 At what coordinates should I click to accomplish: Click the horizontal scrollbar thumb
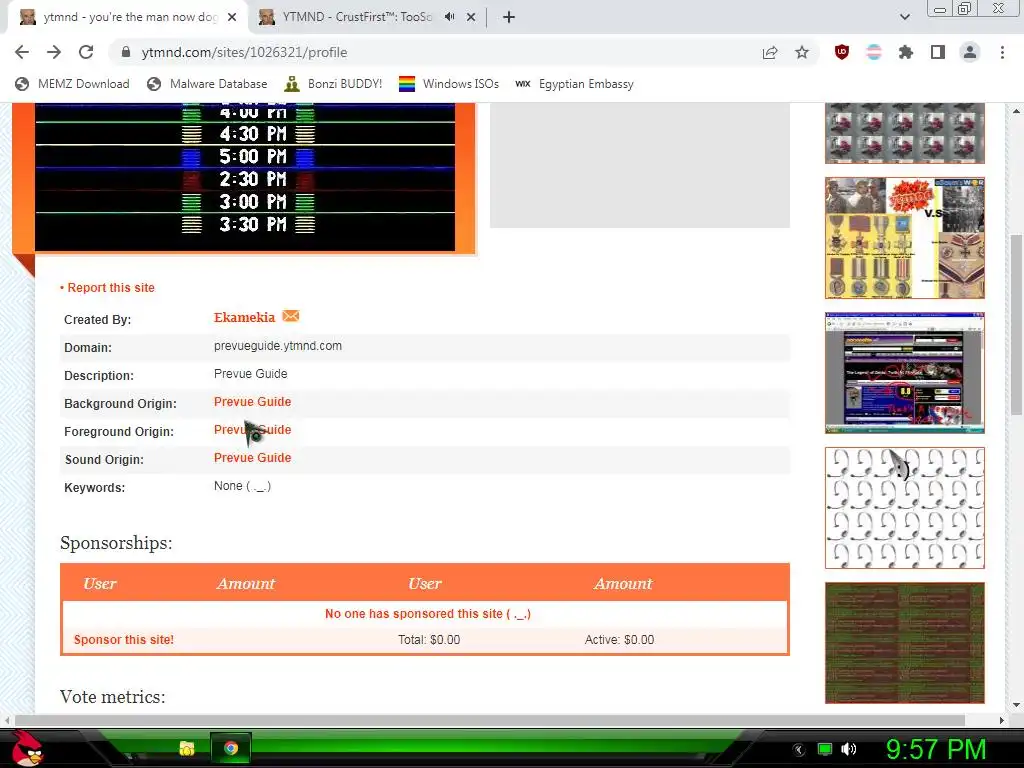490,720
